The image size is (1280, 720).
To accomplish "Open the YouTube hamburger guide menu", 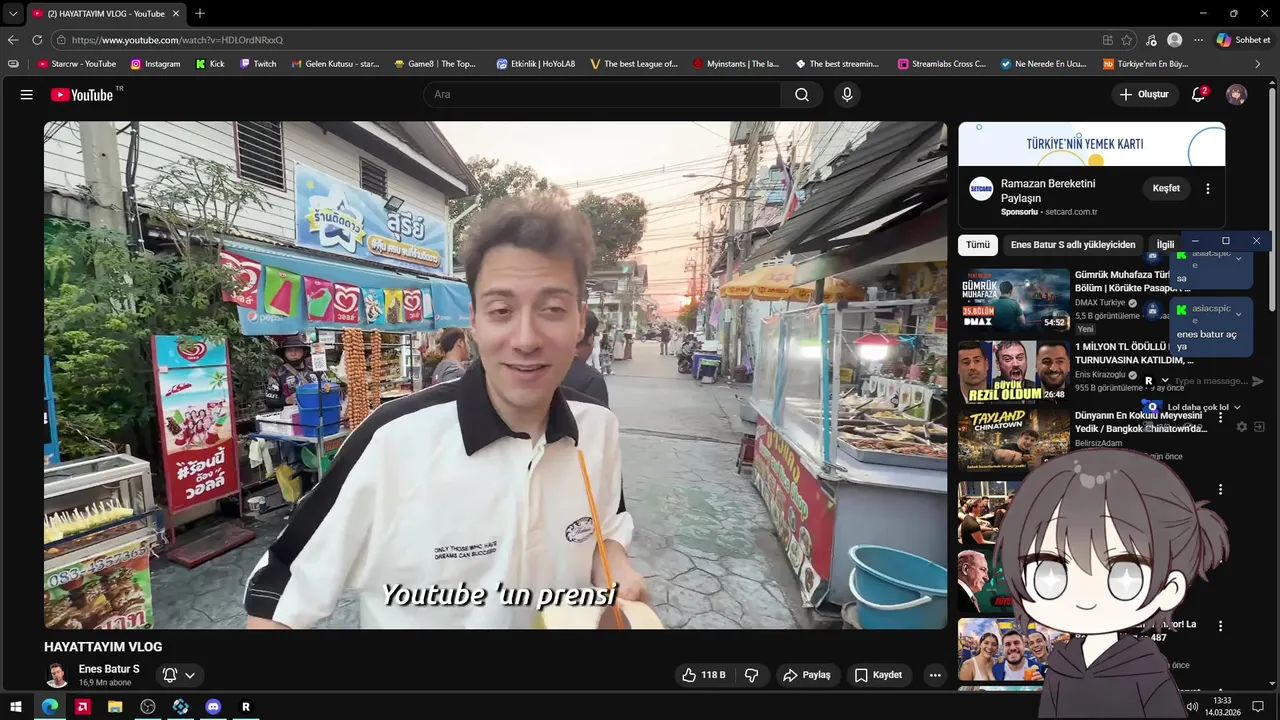I will (27, 94).
